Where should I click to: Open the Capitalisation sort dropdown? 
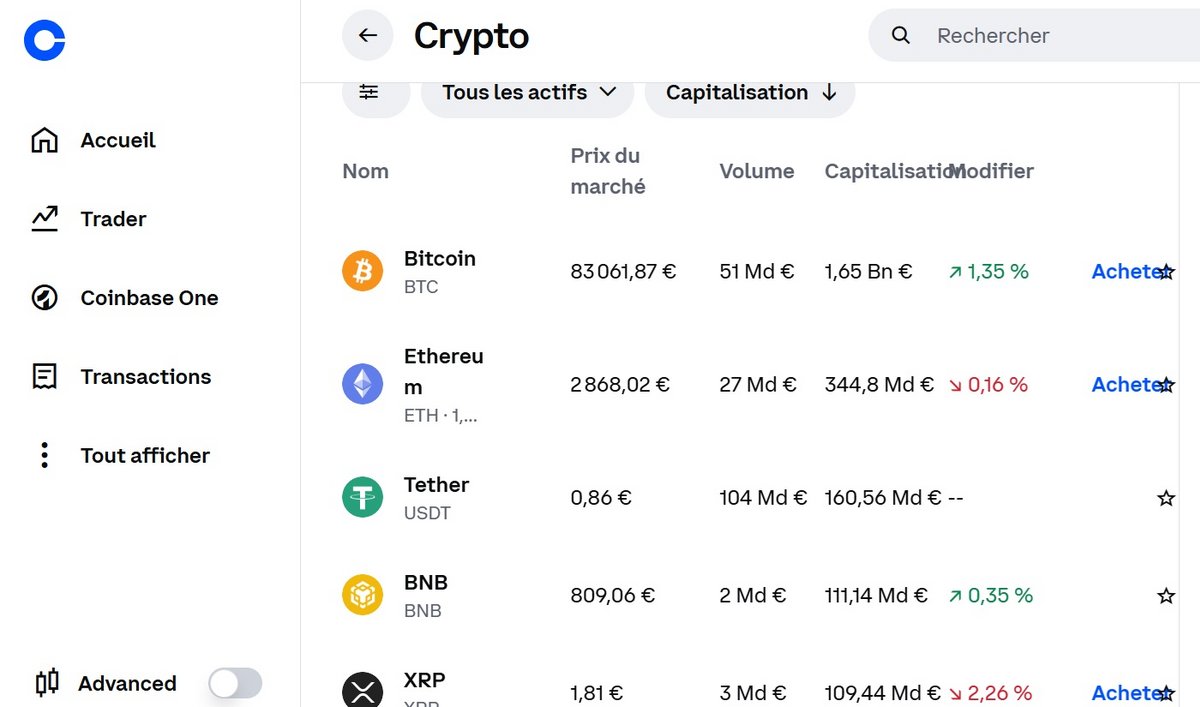749,92
